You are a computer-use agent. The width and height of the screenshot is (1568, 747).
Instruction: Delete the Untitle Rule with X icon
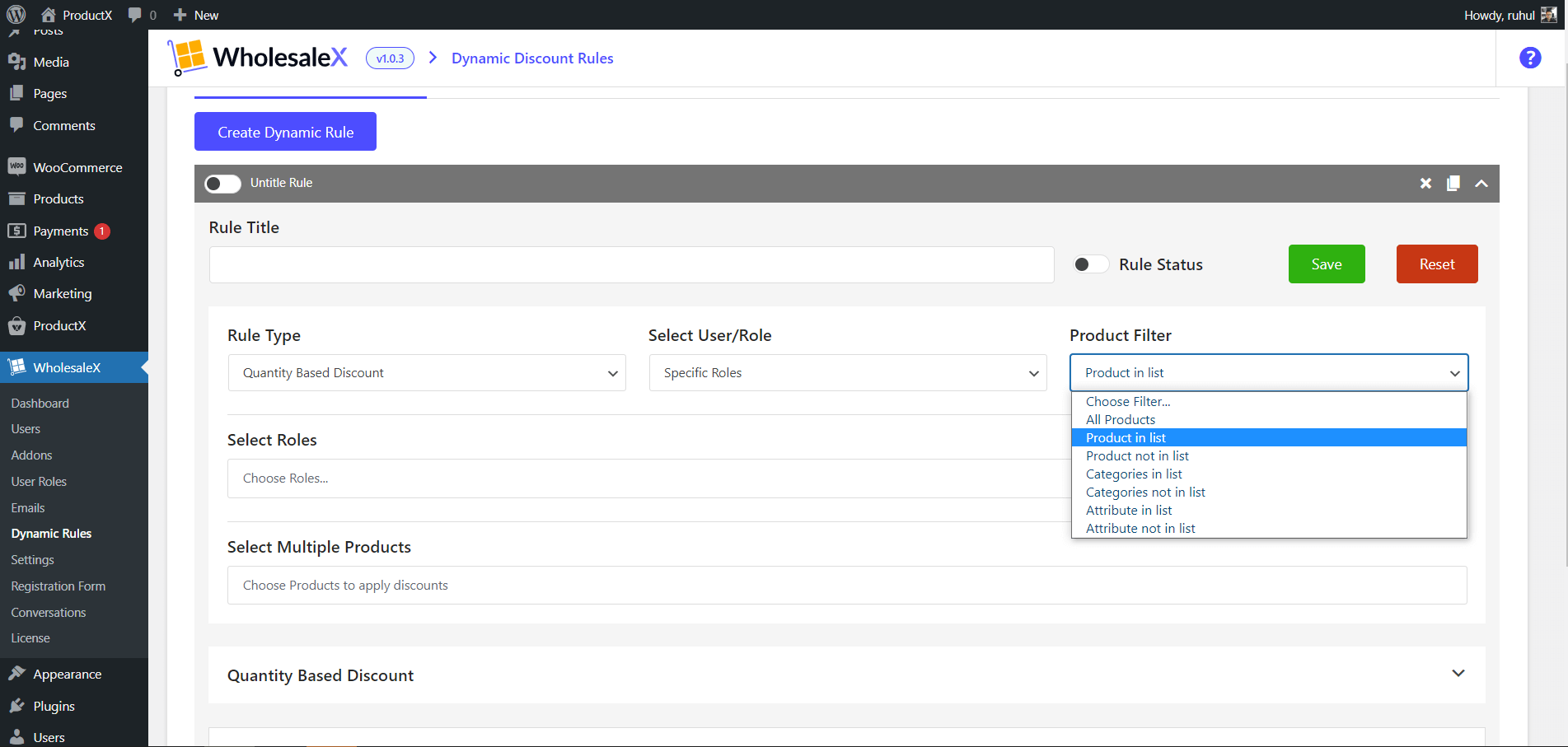[1425, 183]
